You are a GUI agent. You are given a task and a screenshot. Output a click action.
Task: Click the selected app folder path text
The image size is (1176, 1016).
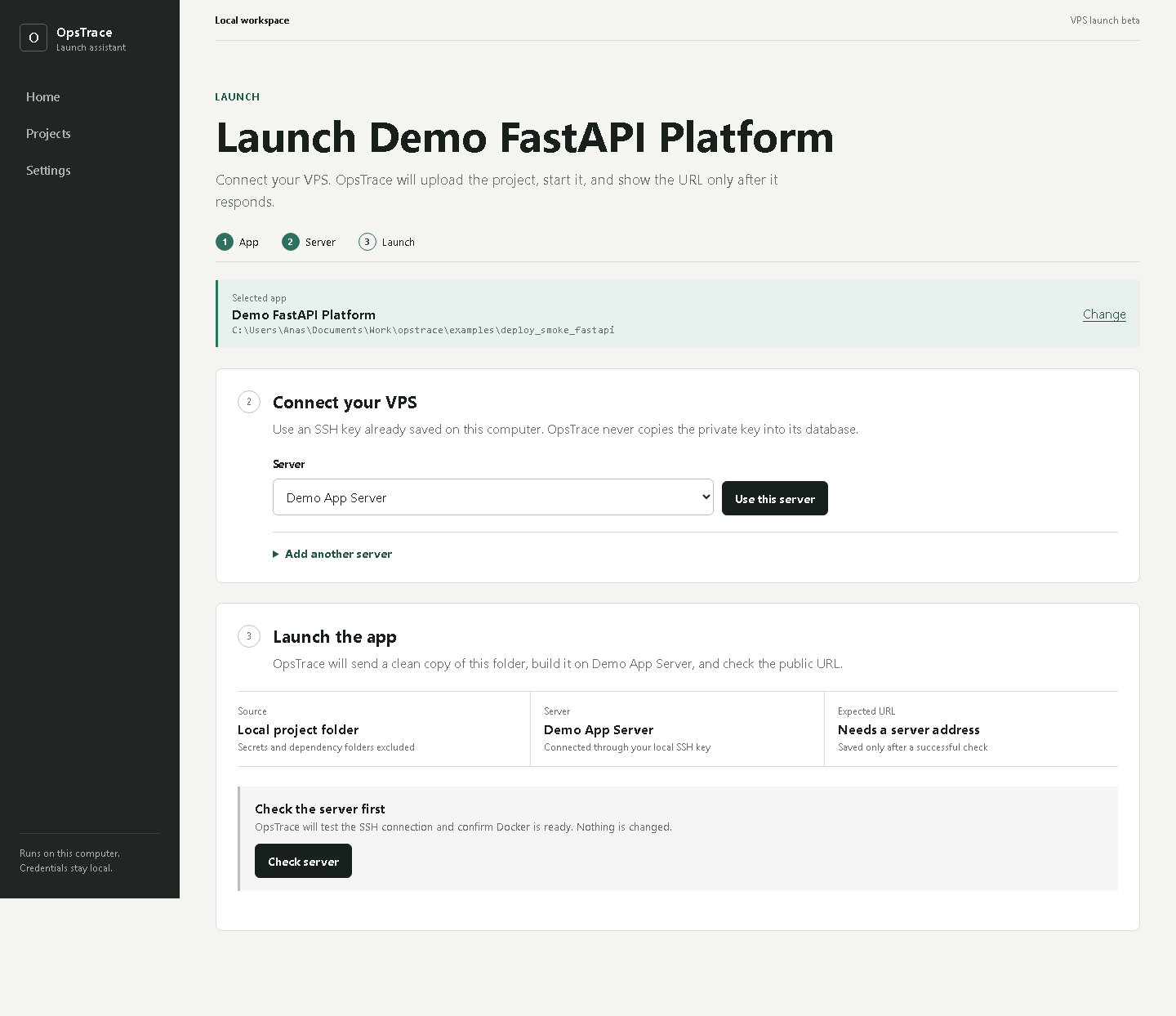point(423,330)
